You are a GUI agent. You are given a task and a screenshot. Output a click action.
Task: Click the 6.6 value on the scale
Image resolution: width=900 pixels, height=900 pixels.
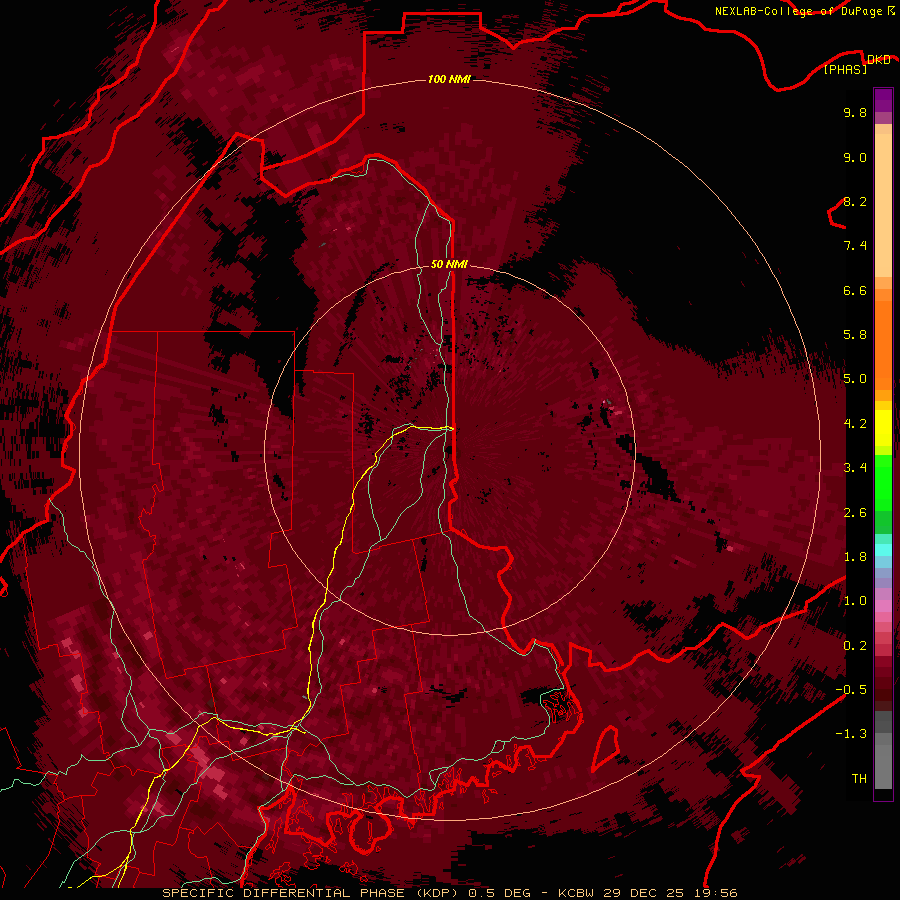tap(855, 290)
